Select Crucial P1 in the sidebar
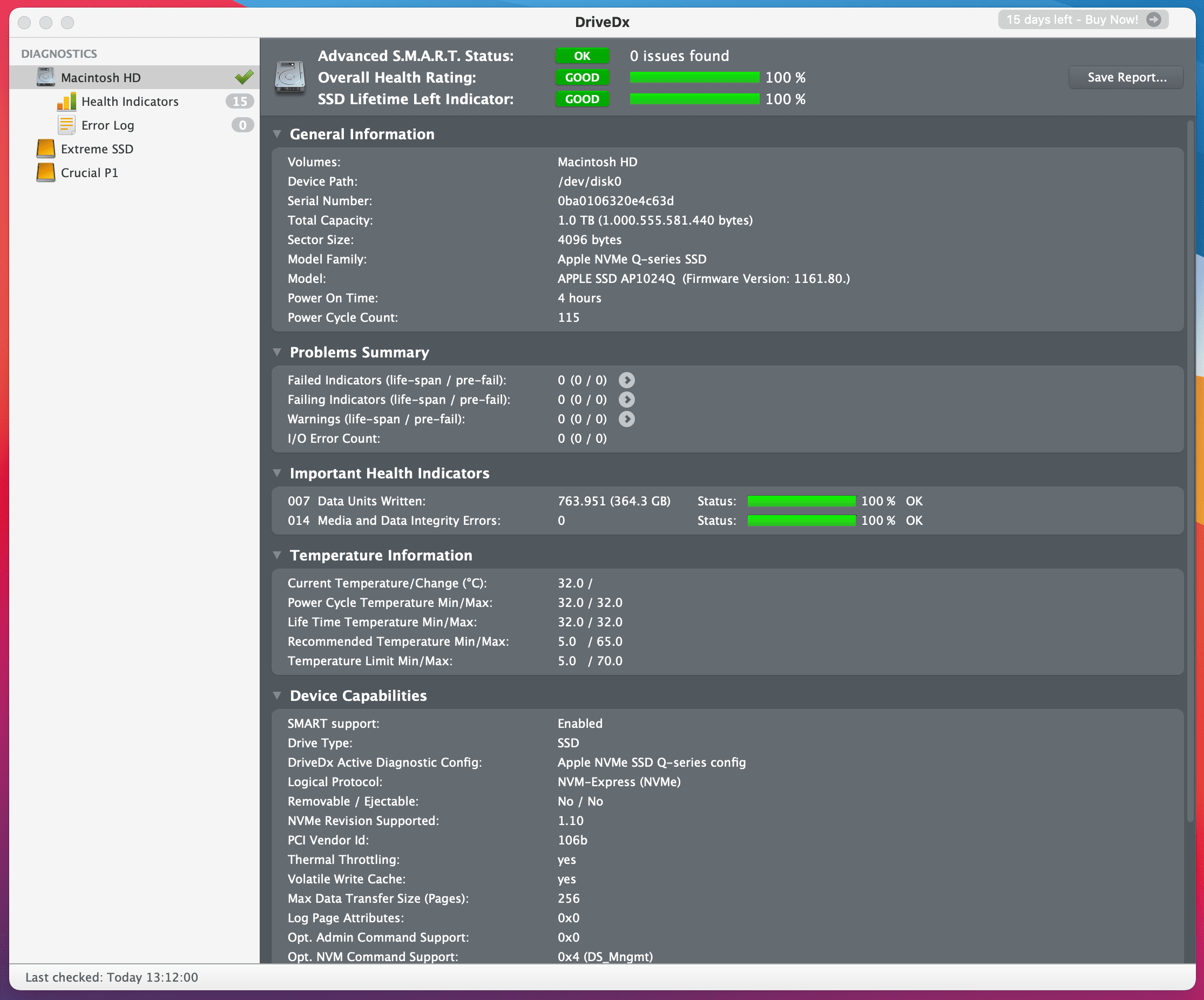The image size is (1204, 1000). [x=134, y=173]
